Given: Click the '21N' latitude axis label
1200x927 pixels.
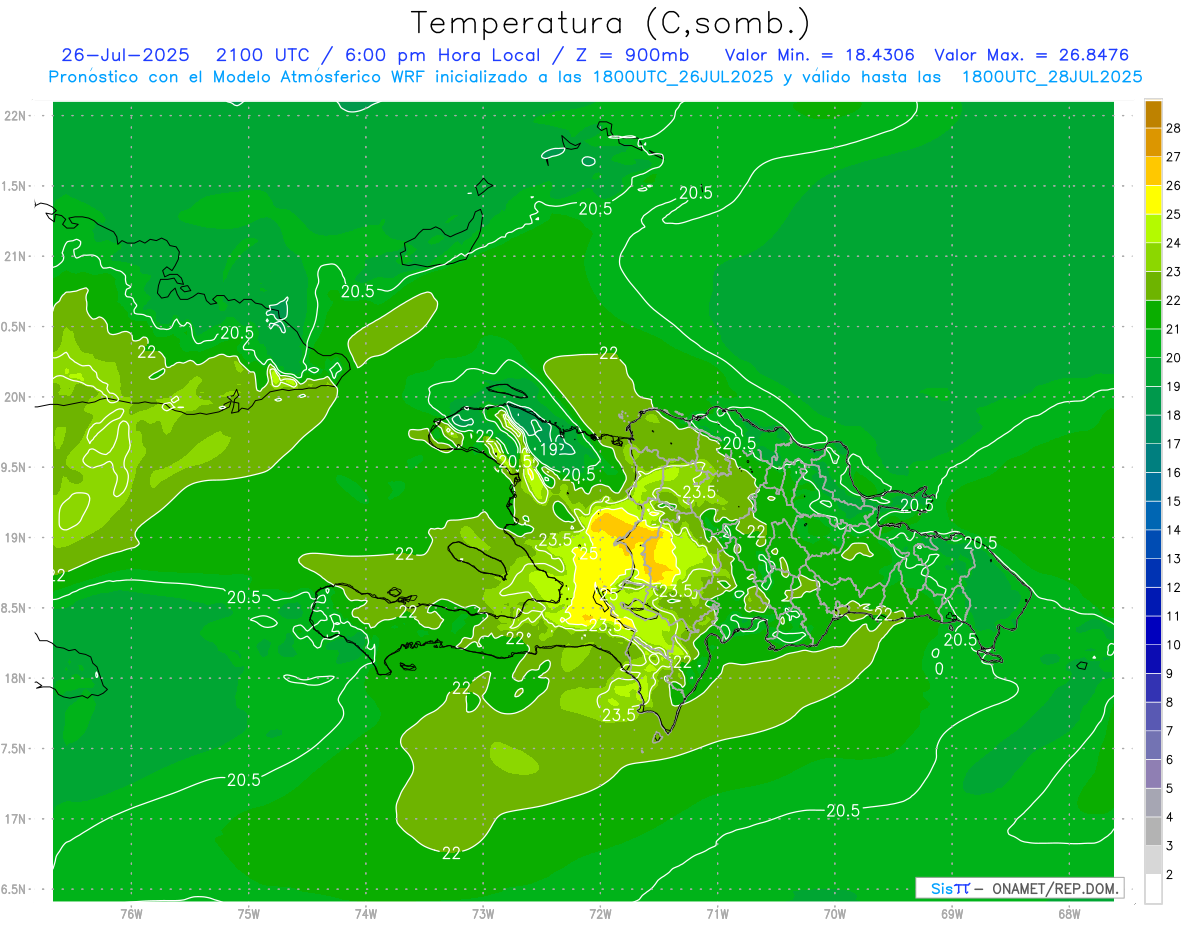Looking at the screenshot, I should coord(15,256).
